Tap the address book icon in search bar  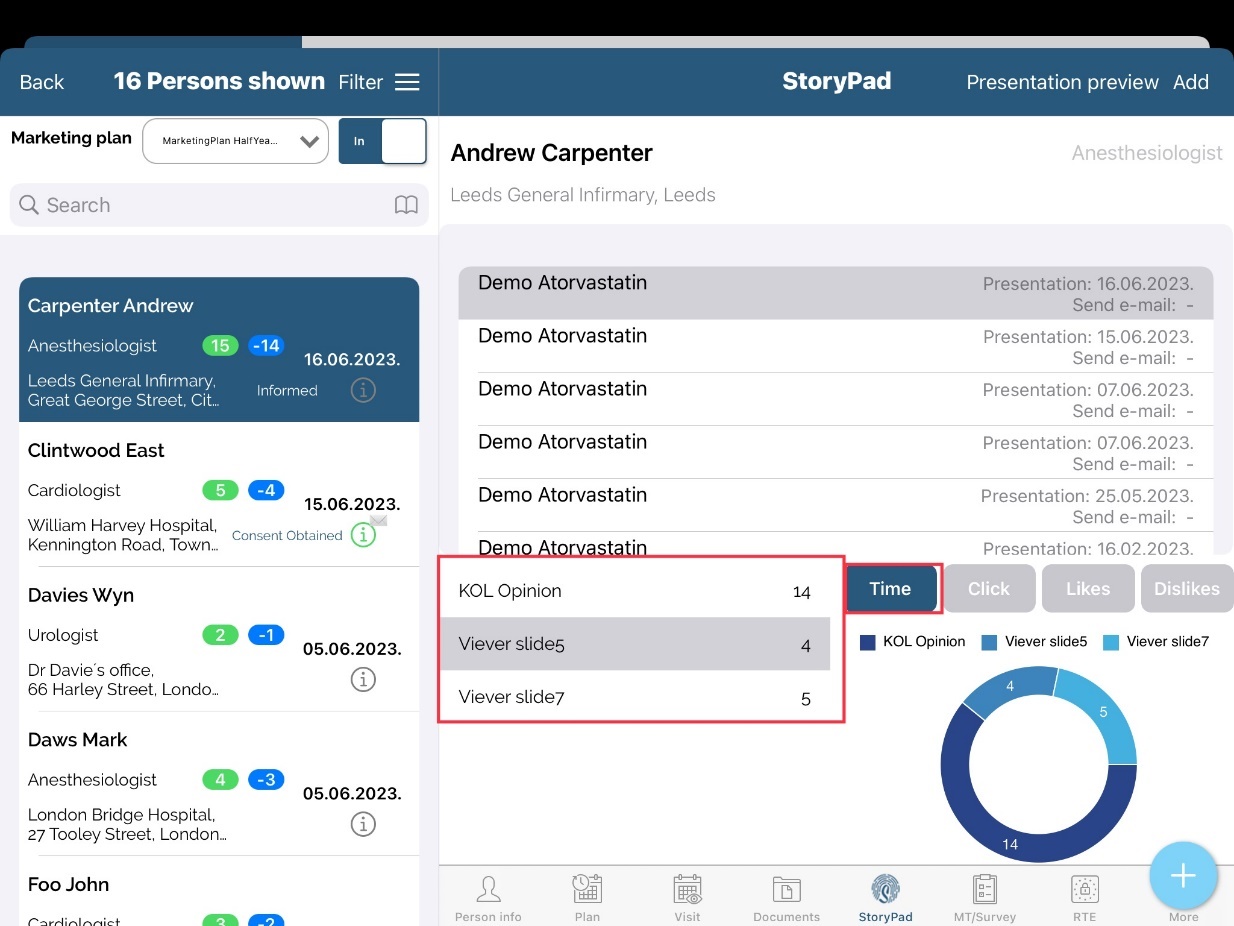coord(406,205)
